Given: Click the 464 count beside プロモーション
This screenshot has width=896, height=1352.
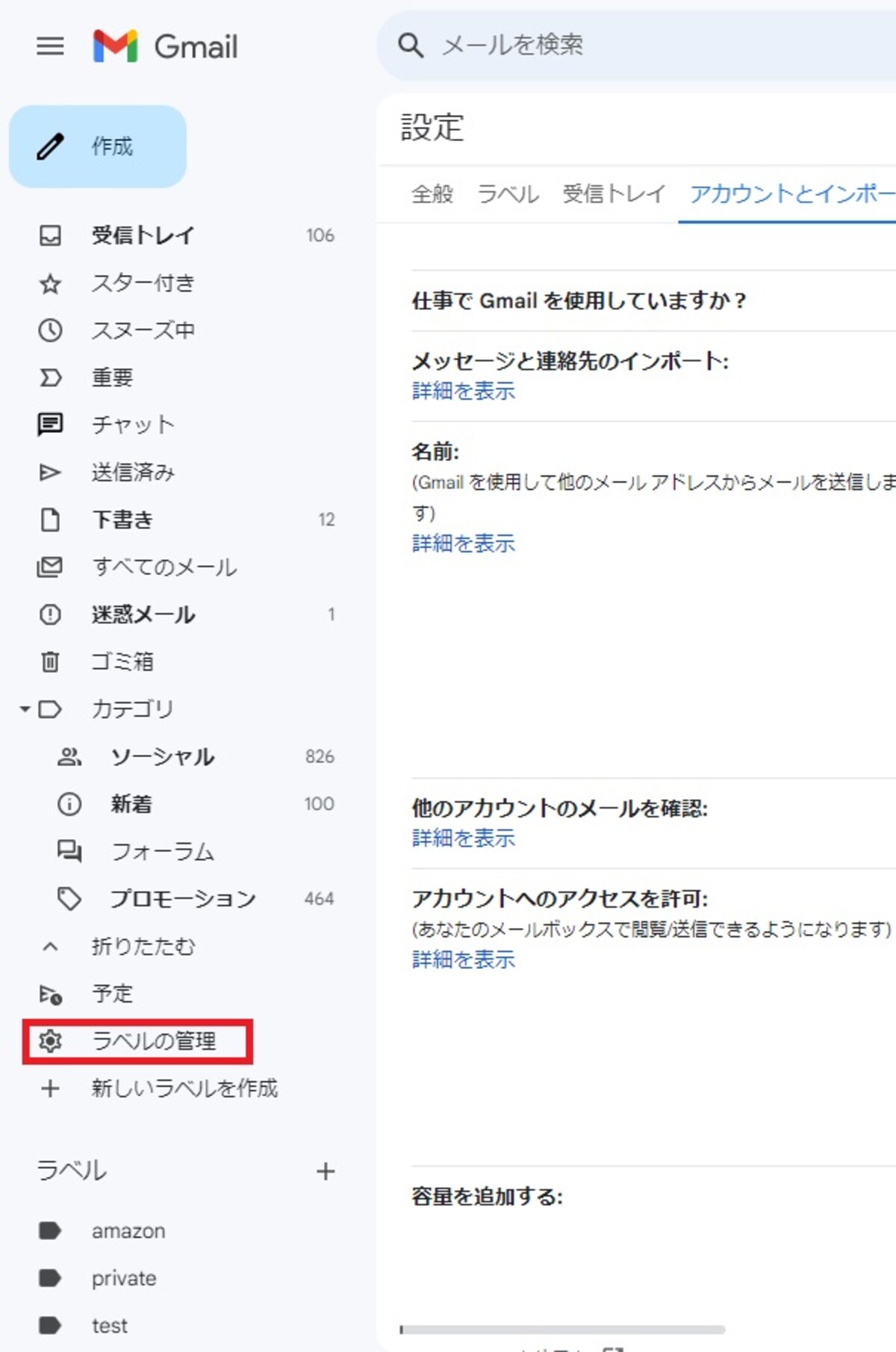Looking at the screenshot, I should [319, 899].
